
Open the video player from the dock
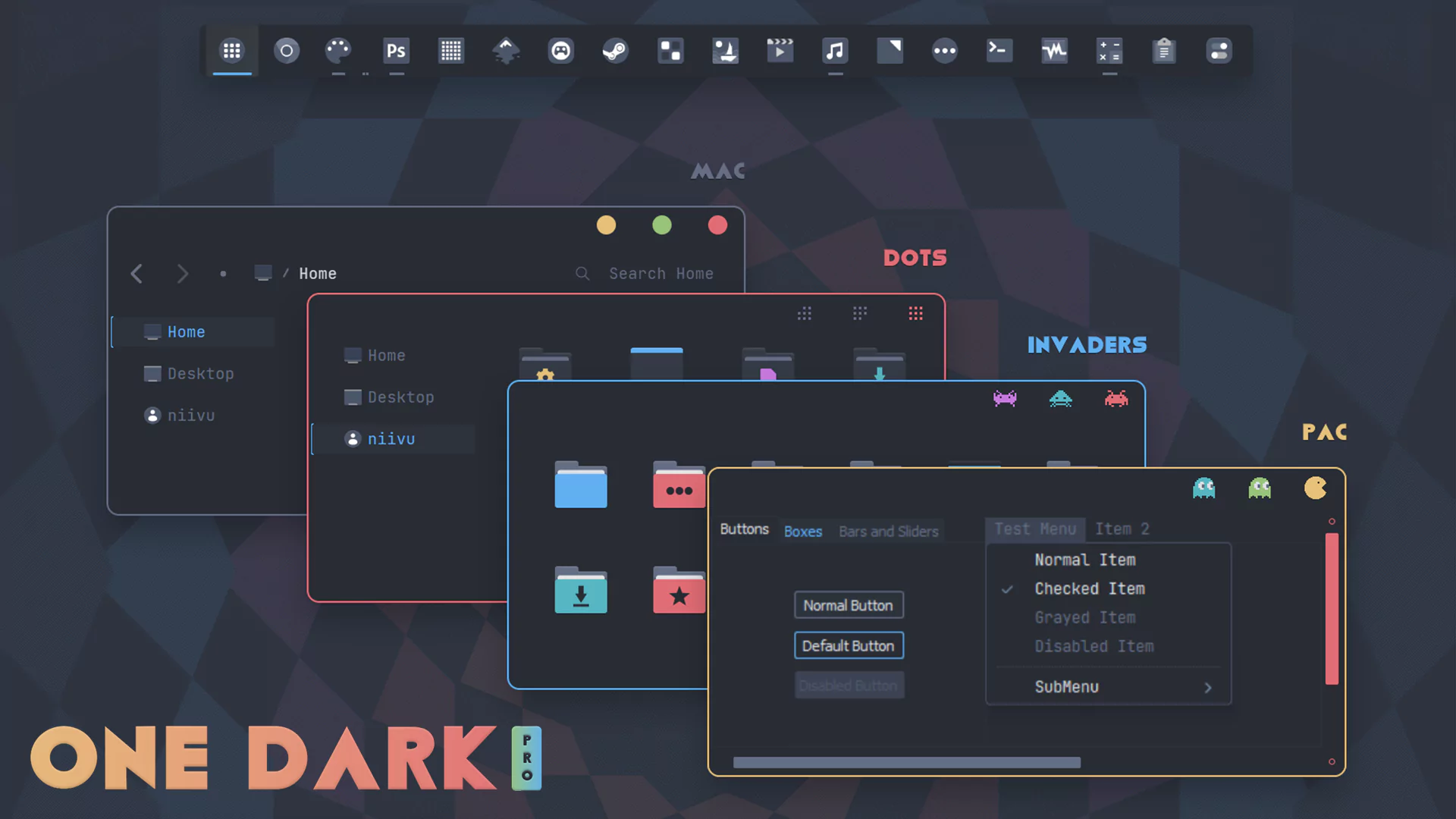[780, 50]
